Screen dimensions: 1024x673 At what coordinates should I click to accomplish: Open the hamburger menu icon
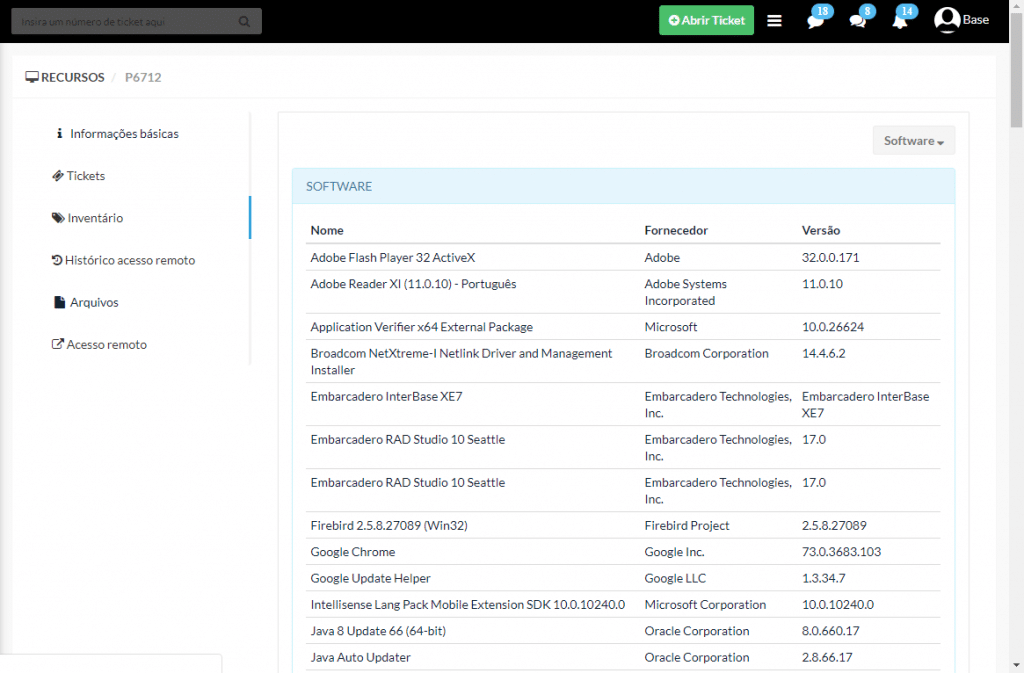point(775,21)
